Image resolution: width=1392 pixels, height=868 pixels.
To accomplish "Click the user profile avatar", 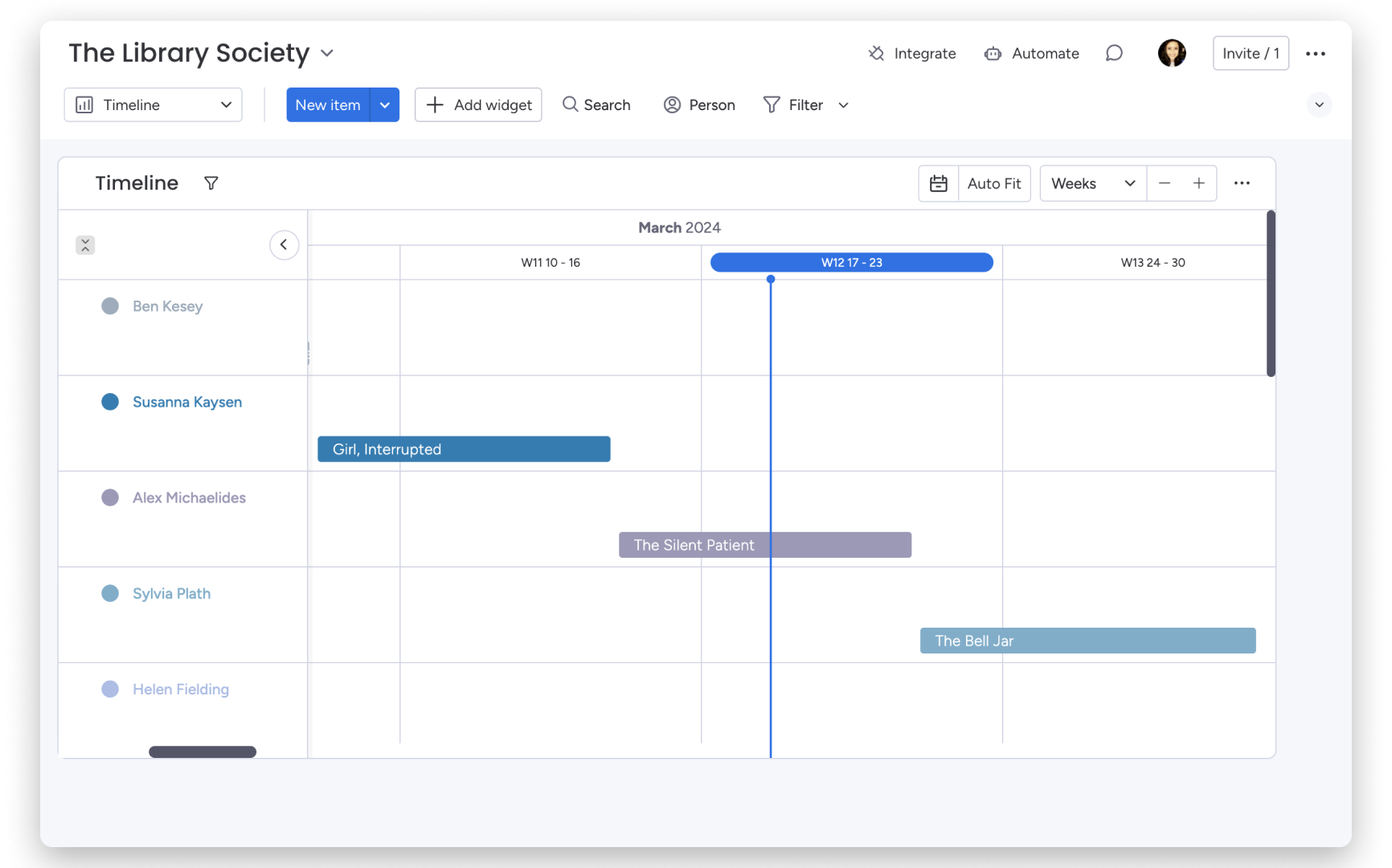I will (x=1171, y=53).
